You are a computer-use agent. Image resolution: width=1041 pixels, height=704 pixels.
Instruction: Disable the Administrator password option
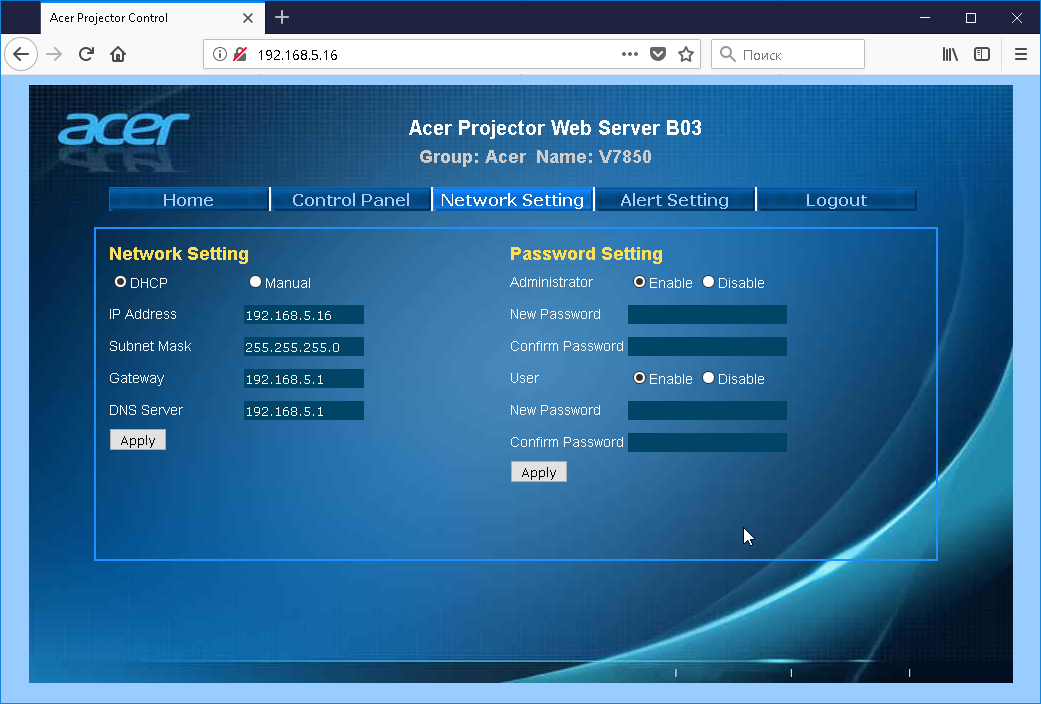pyautogui.click(x=708, y=282)
